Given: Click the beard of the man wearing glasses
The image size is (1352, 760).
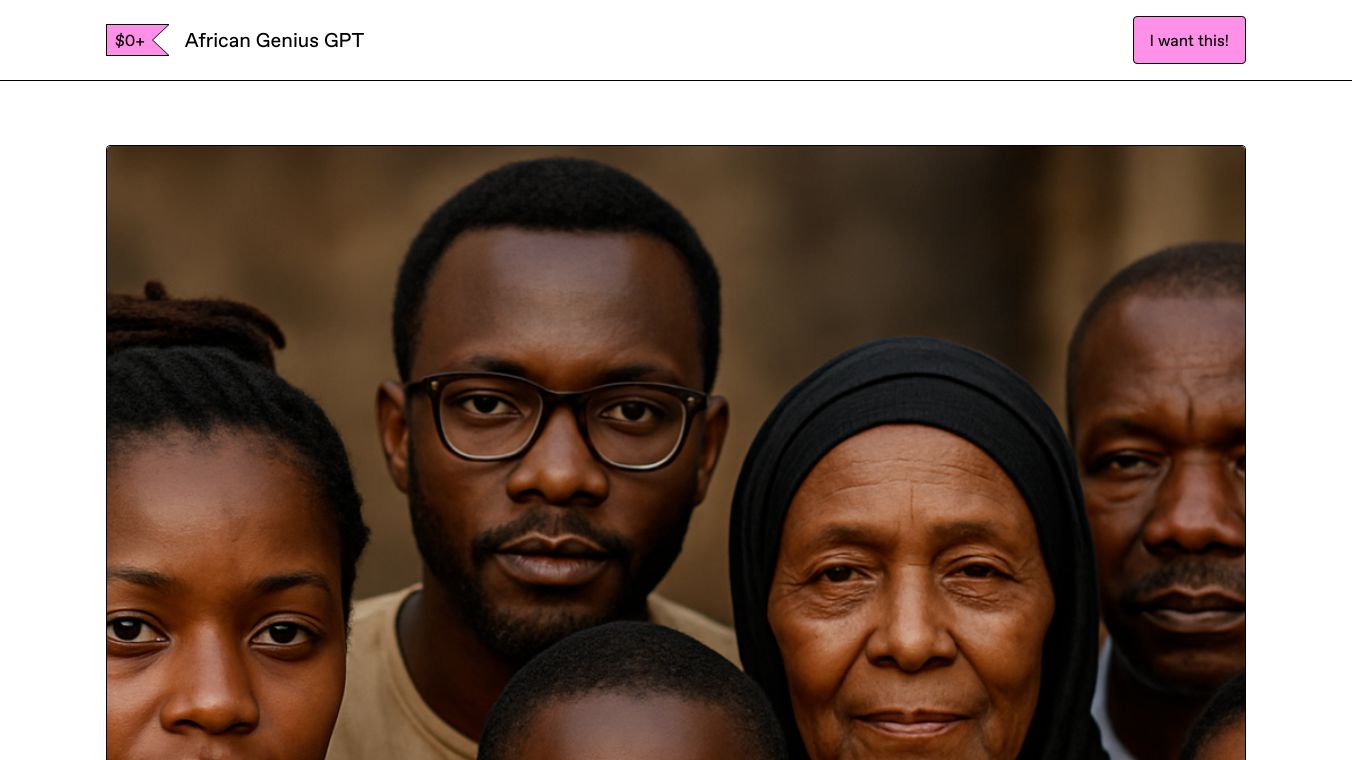Looking at the screenshot, I should (545, 590).
